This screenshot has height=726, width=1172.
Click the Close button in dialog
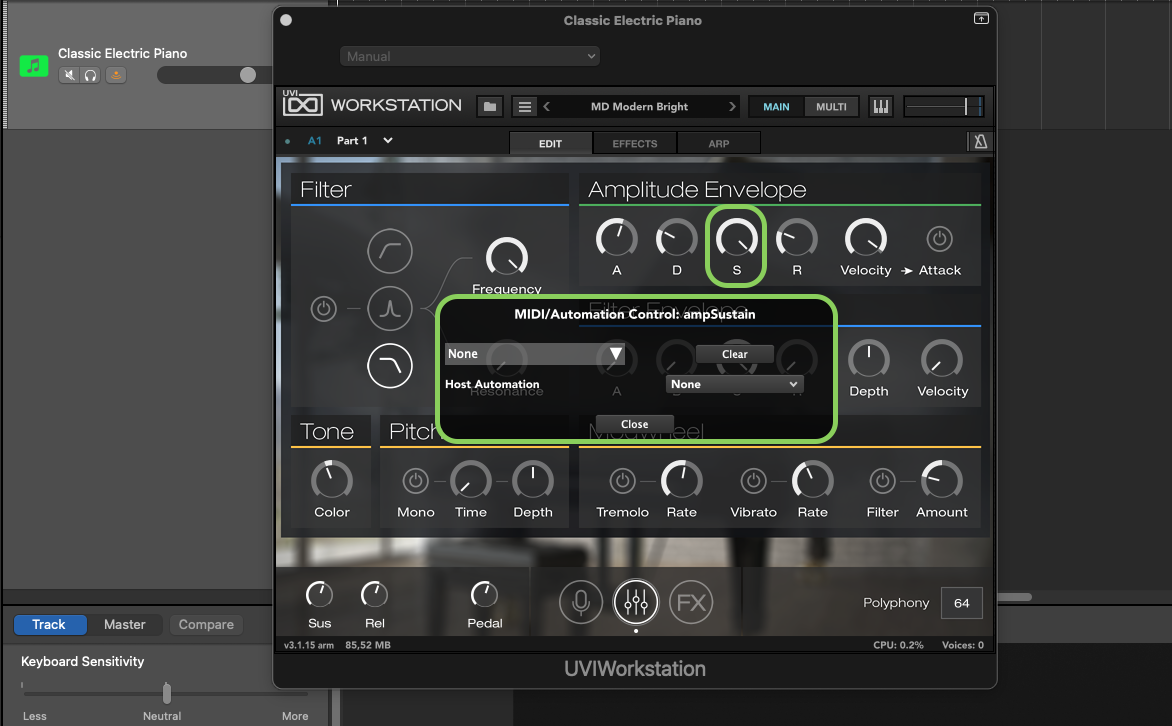635,424
